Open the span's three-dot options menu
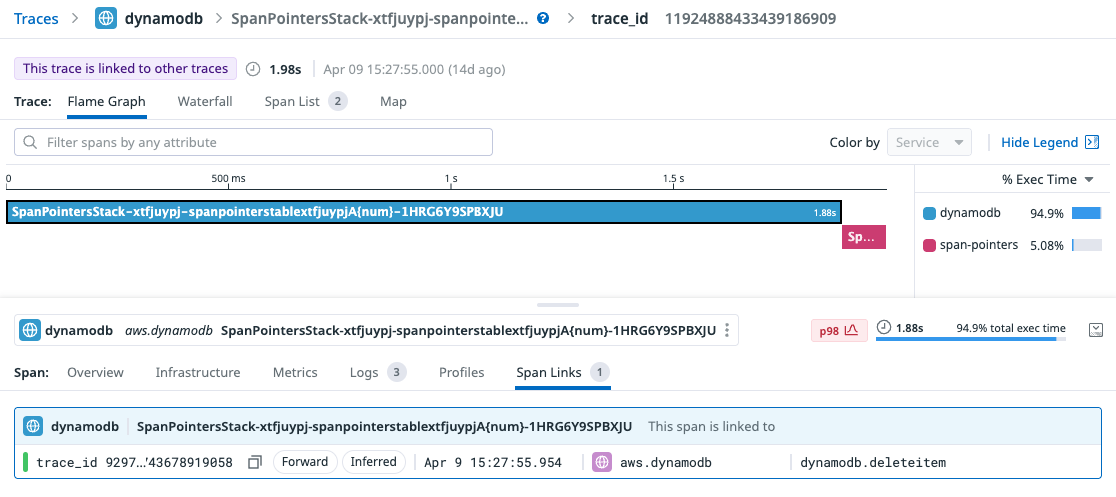 (x=728, y=330)
